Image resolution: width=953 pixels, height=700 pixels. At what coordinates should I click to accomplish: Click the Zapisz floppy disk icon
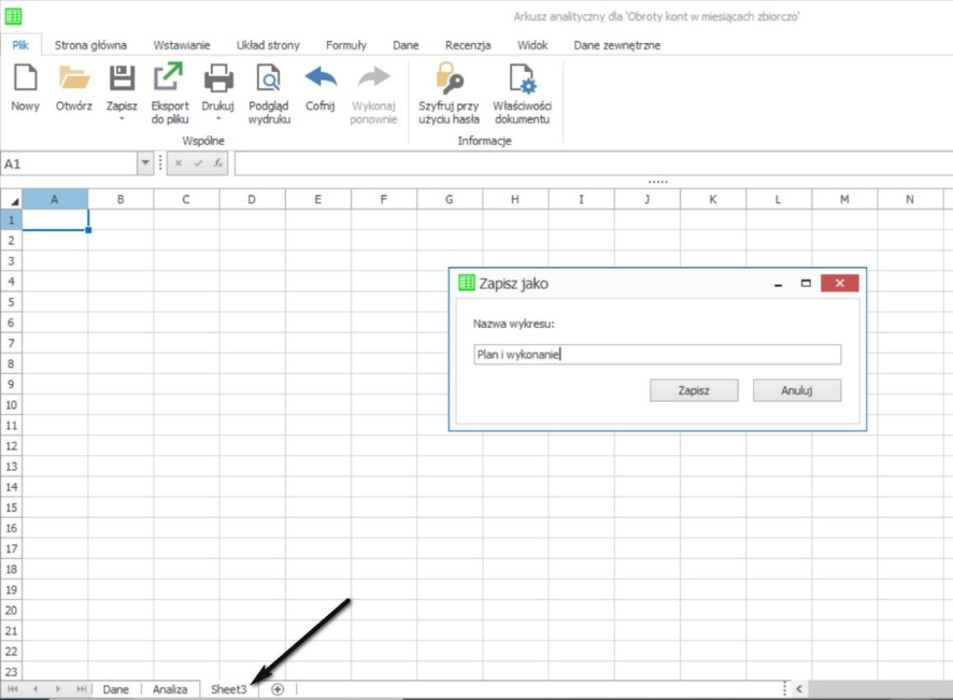tap(122, 79)
